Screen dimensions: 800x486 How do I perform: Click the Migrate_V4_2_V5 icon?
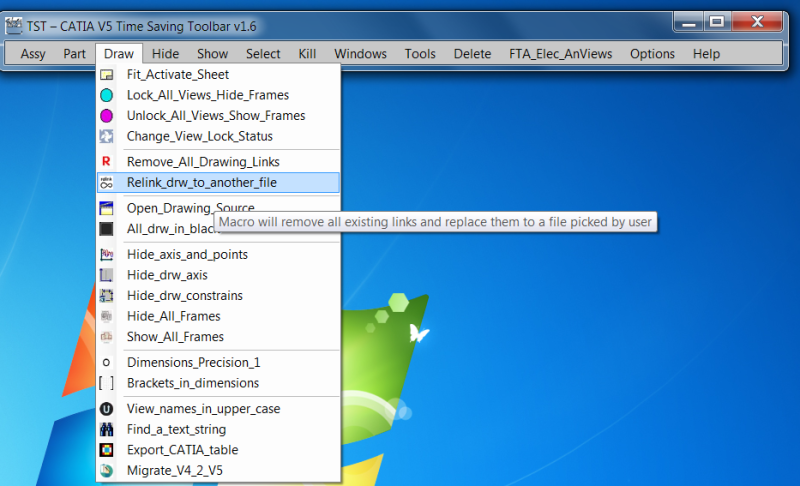tap(107, 470)
